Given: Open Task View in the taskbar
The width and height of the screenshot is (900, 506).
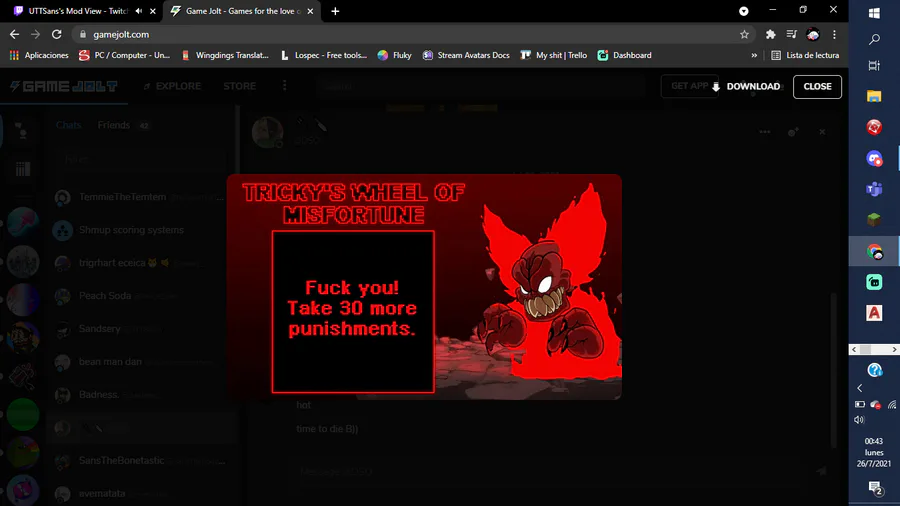Looking at the screenshot, I should point(874,65).
